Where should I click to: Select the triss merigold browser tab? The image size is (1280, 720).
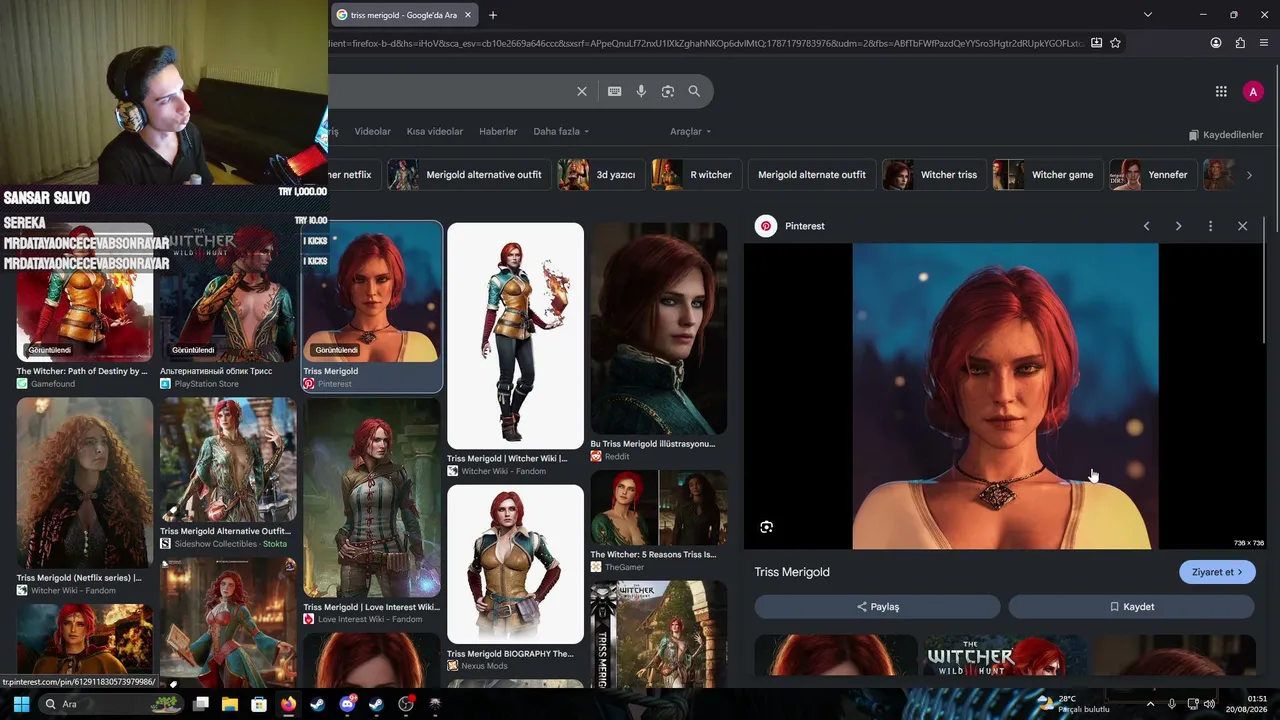pyautogui.click(x=404, y=15)
